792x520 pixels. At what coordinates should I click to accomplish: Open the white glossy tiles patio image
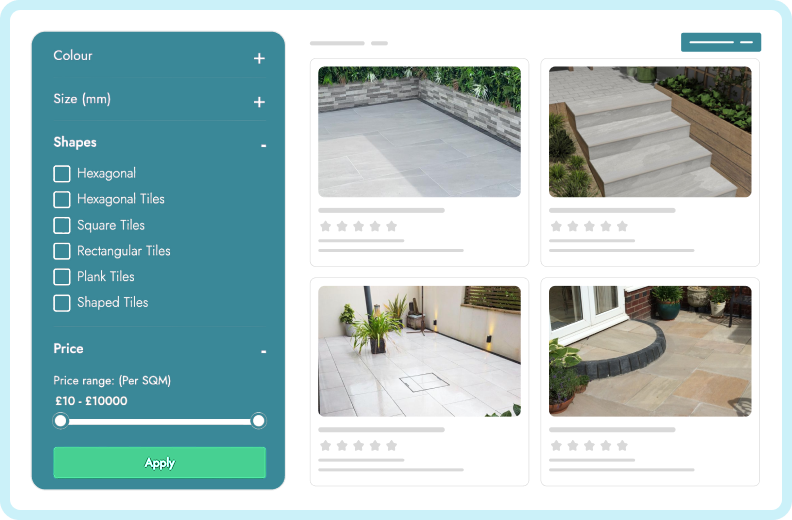(419, 351)
